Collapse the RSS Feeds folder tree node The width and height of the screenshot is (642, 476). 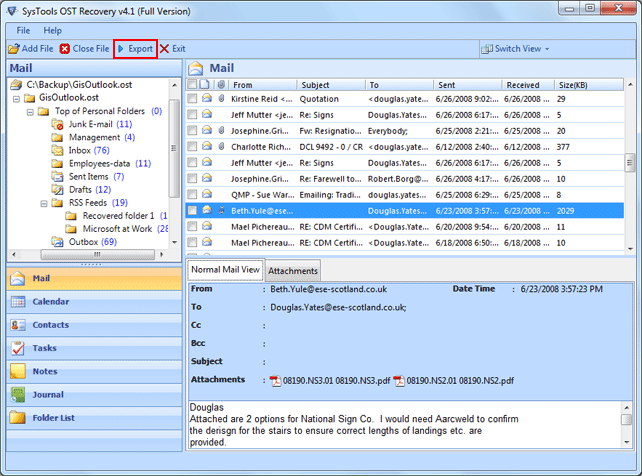click(45, 202)
